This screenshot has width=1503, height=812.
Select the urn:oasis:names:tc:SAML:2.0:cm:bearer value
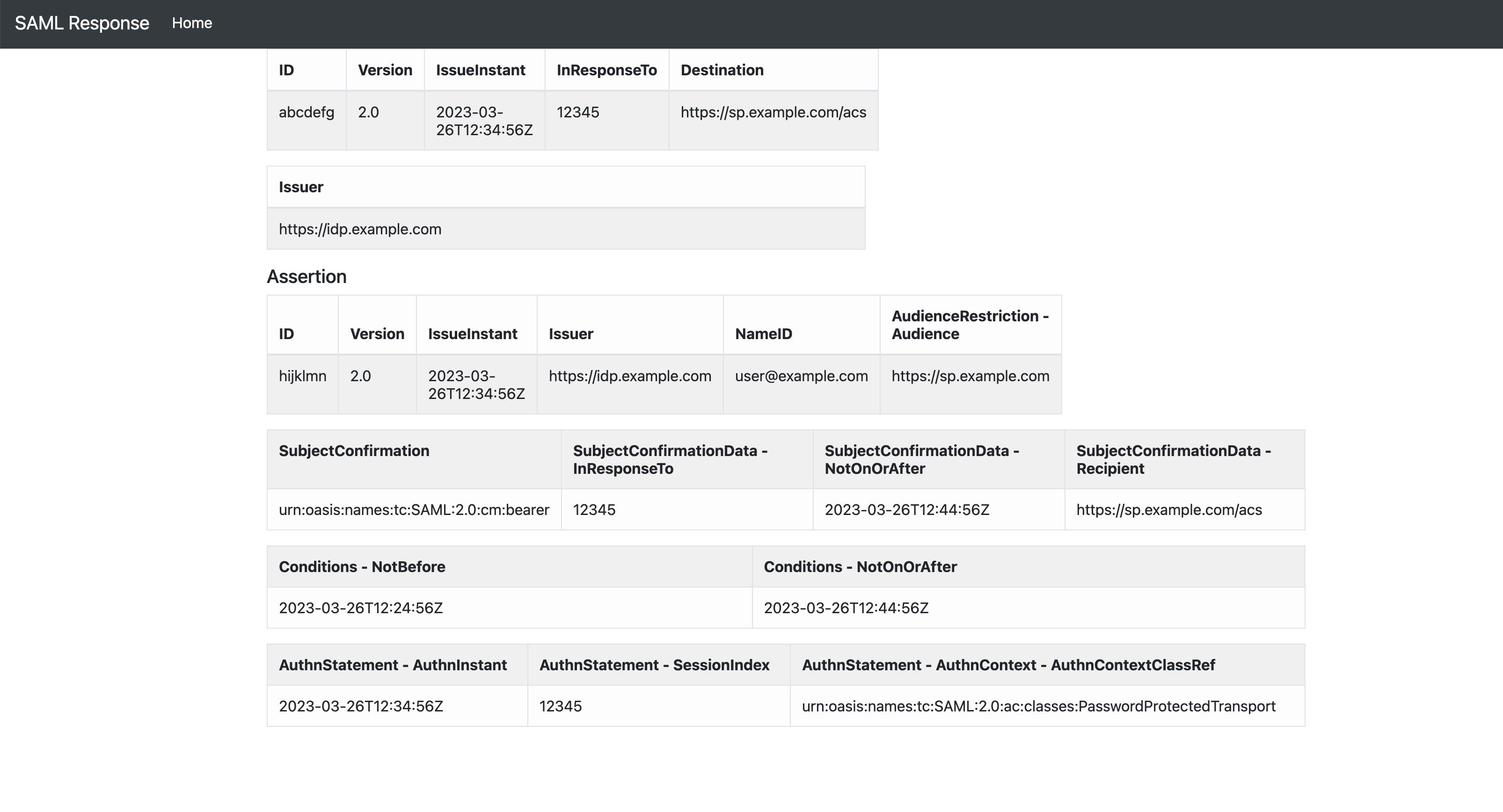click(x=414, y=510)
